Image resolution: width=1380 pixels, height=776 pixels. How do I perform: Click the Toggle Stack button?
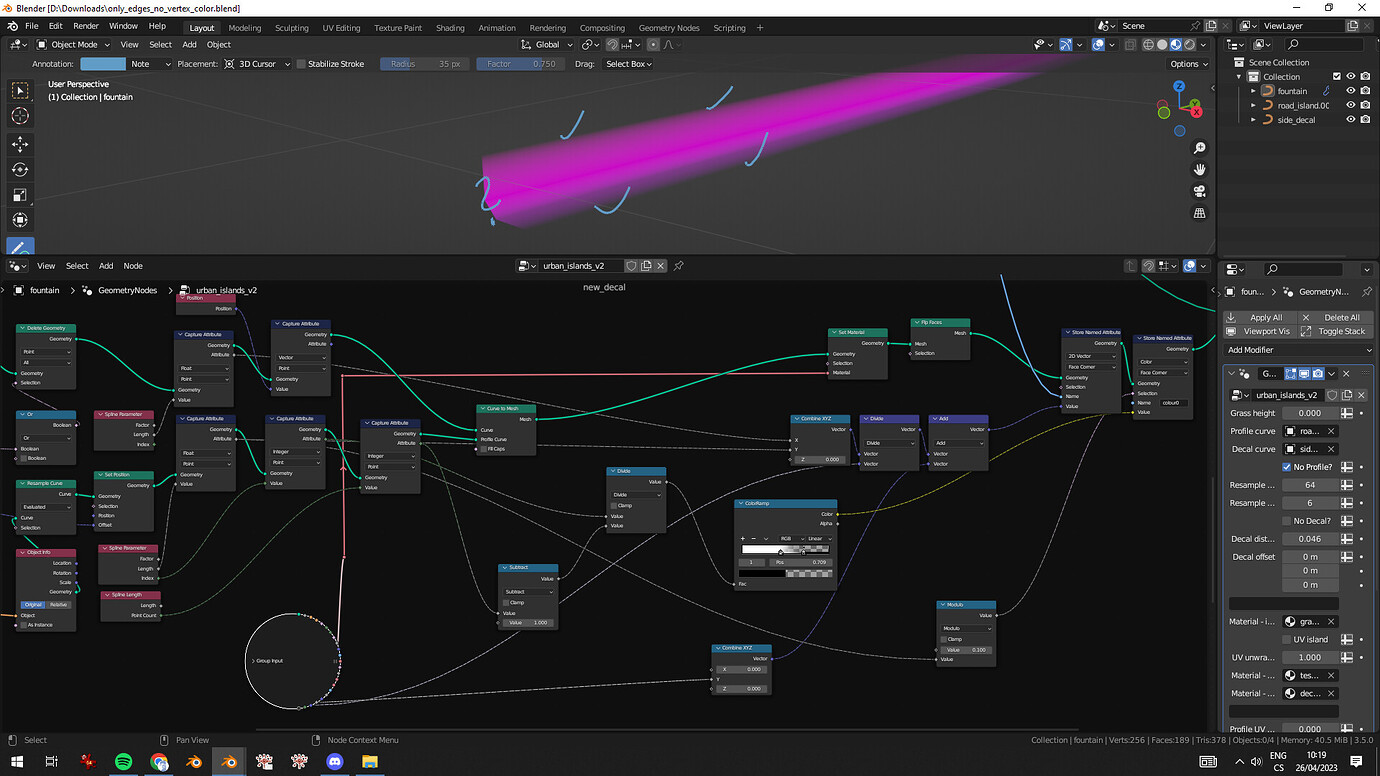pos(1338,331)
